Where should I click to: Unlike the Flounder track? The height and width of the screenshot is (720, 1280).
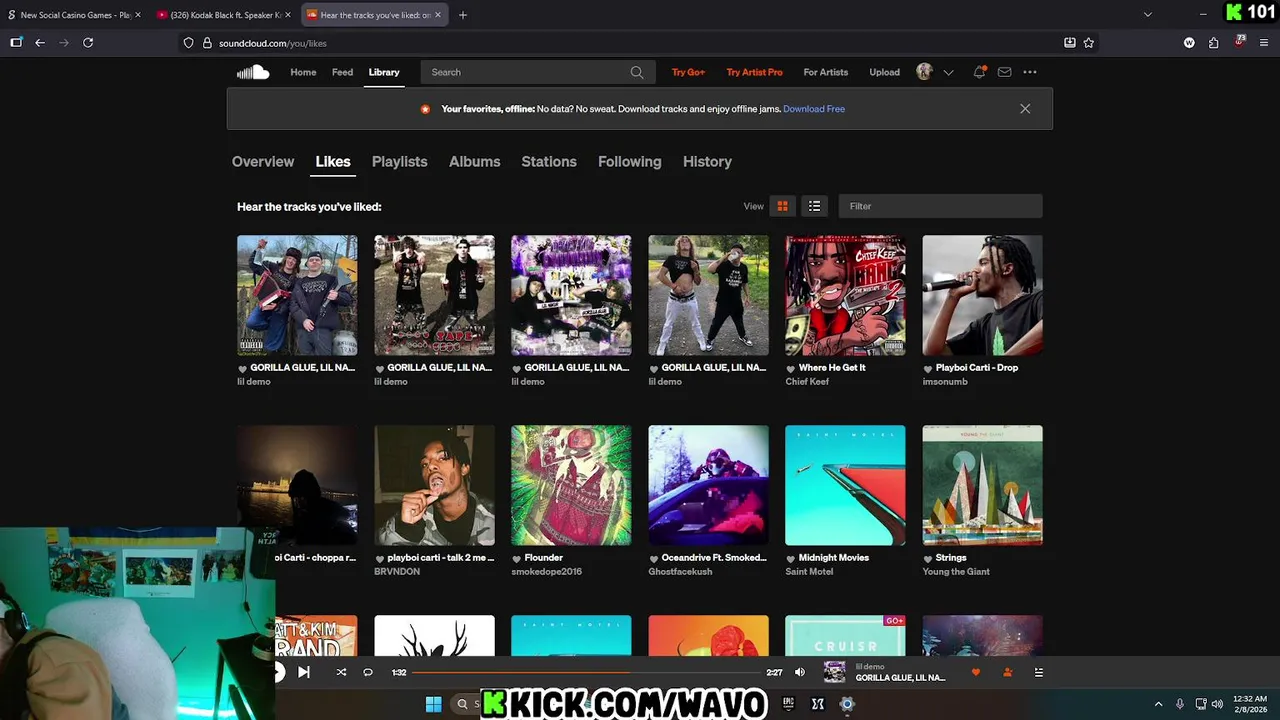coord(516,558)
